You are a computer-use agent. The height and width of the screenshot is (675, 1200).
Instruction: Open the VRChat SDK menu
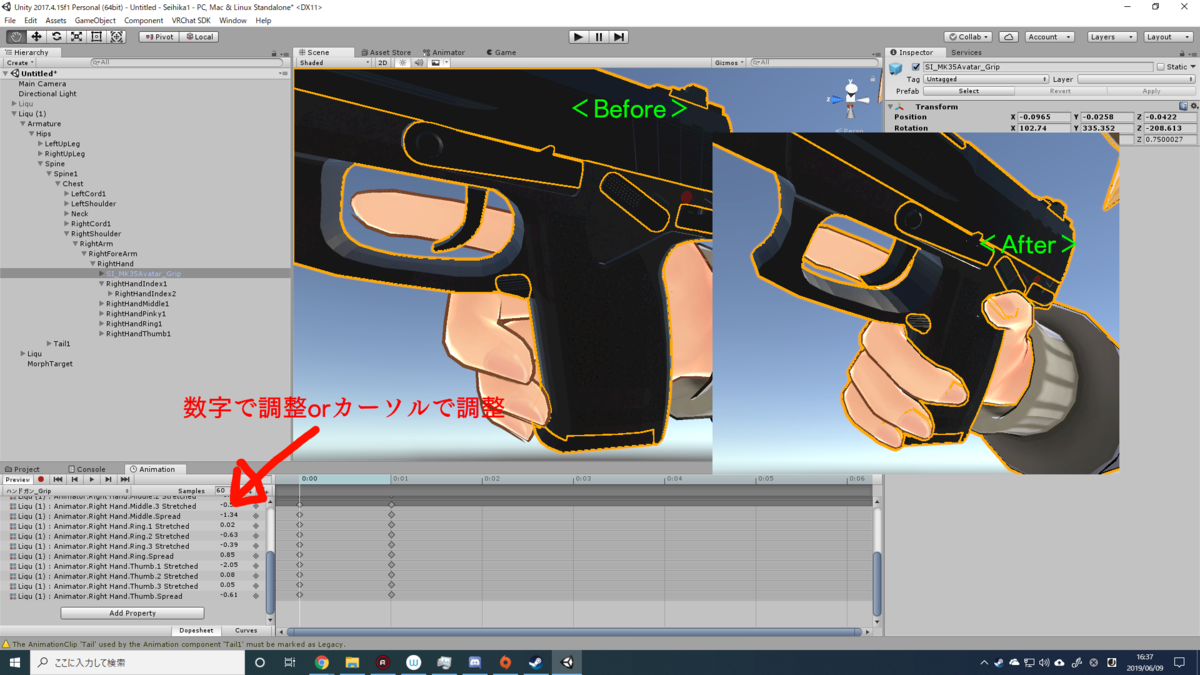pyautogui.click(x=191, y=20)
